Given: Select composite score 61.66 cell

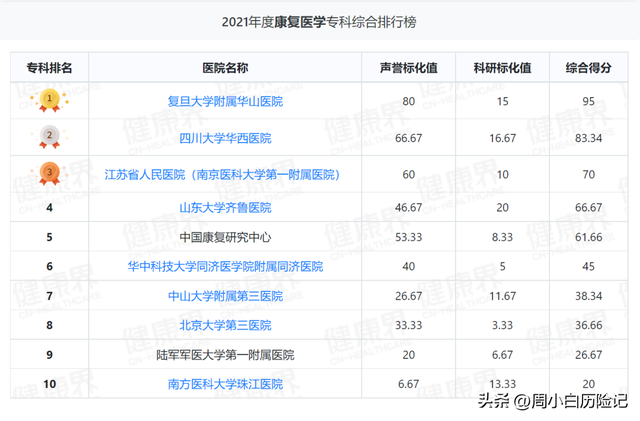Looking at the screenshot, I should click(x=588, y=237).
